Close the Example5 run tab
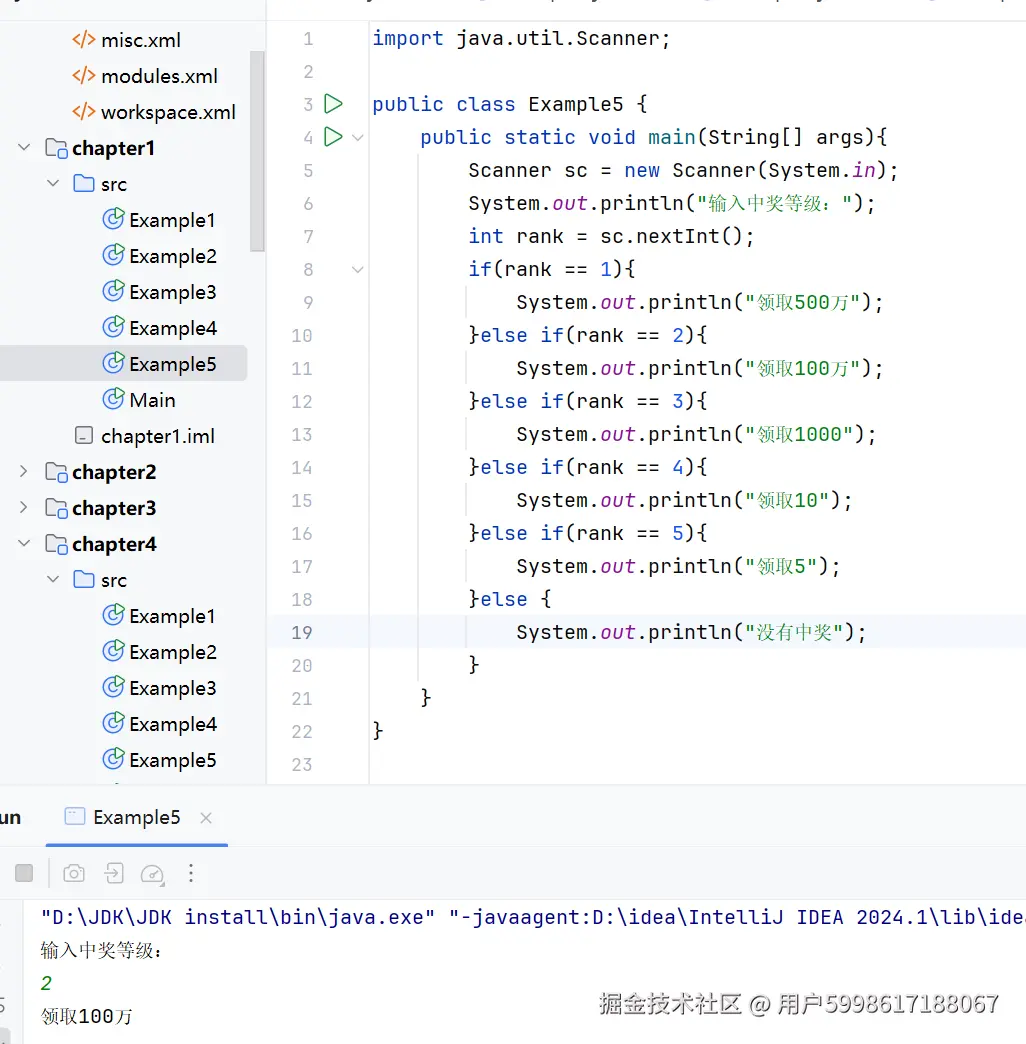 (x=206, y=818)
